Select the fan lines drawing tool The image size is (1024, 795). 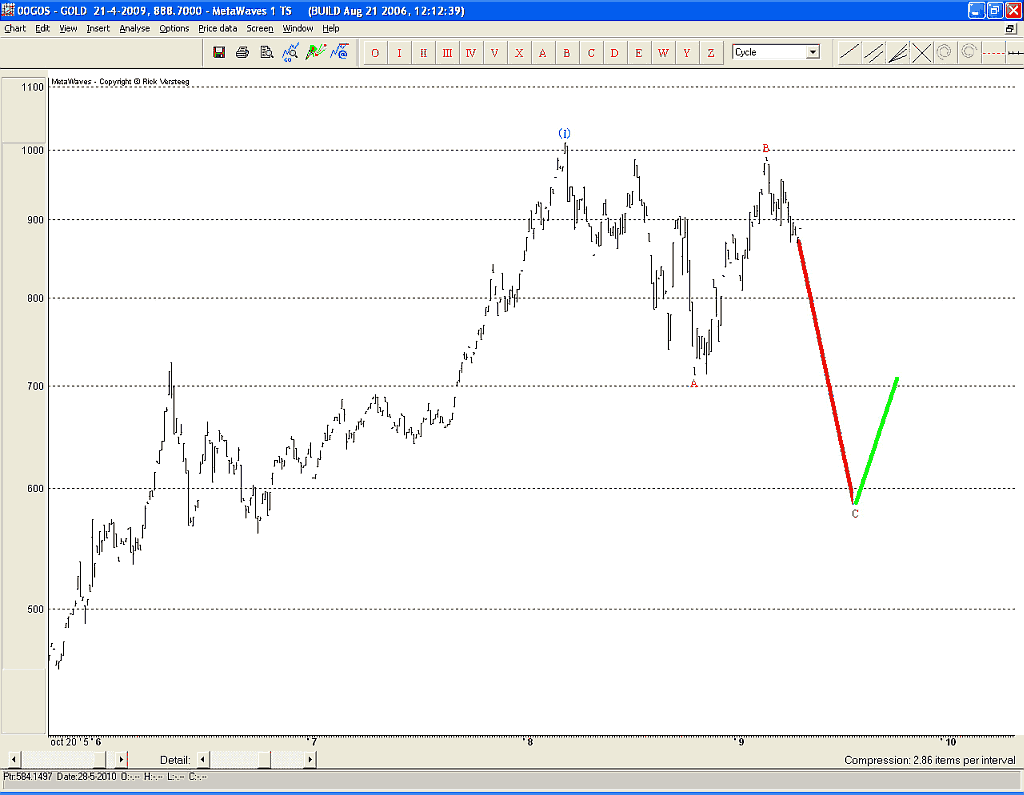897,52
